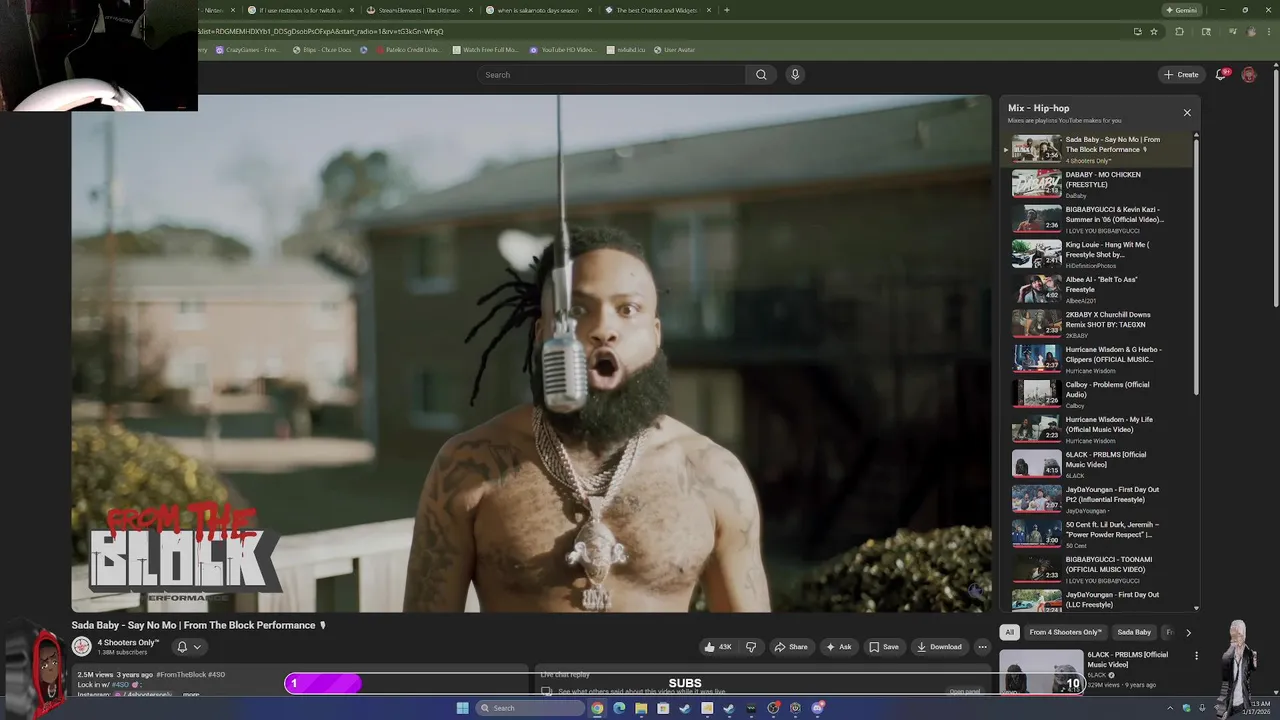
Task: Bookmark this page with star icon
Action: pyautogui.click(x=1154, y=31)
